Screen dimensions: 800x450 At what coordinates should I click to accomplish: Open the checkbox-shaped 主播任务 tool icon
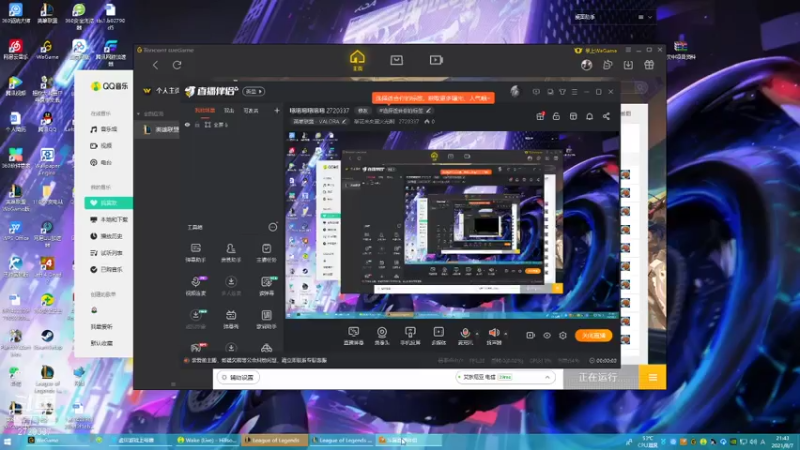pos(266,253)
